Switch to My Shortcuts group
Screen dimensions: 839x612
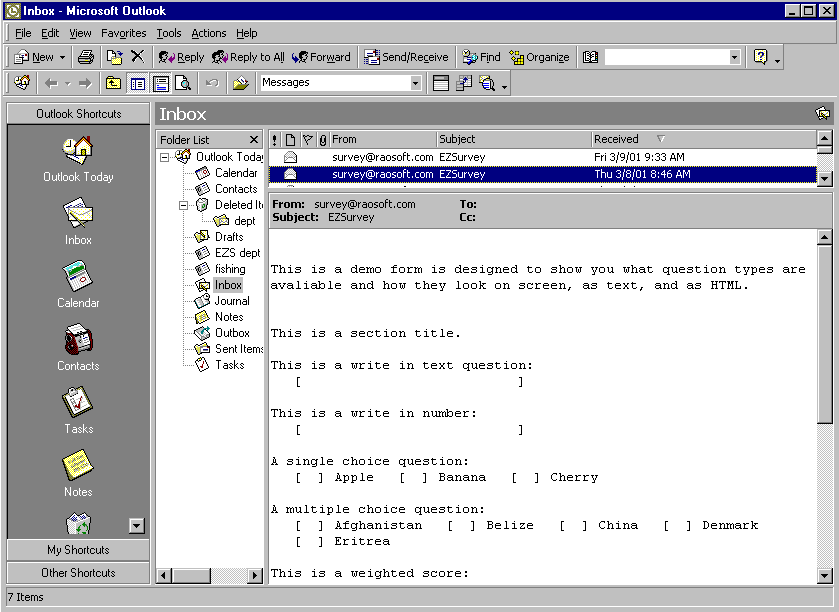click(x=78, y=550)
